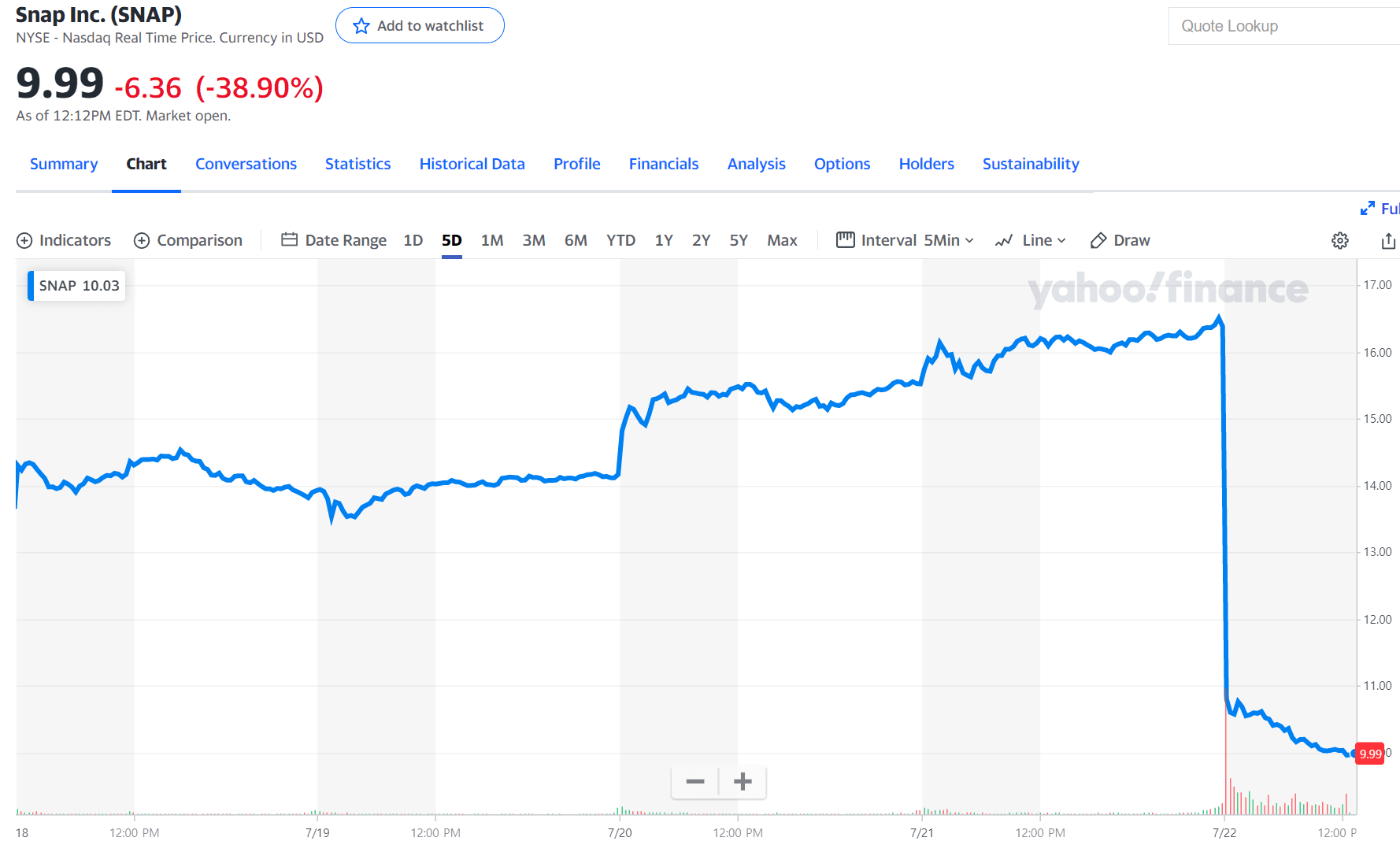1400x845 pixels.
Task: Select the 5Y range
Action: pyautogui.click(x=739, y=240)
